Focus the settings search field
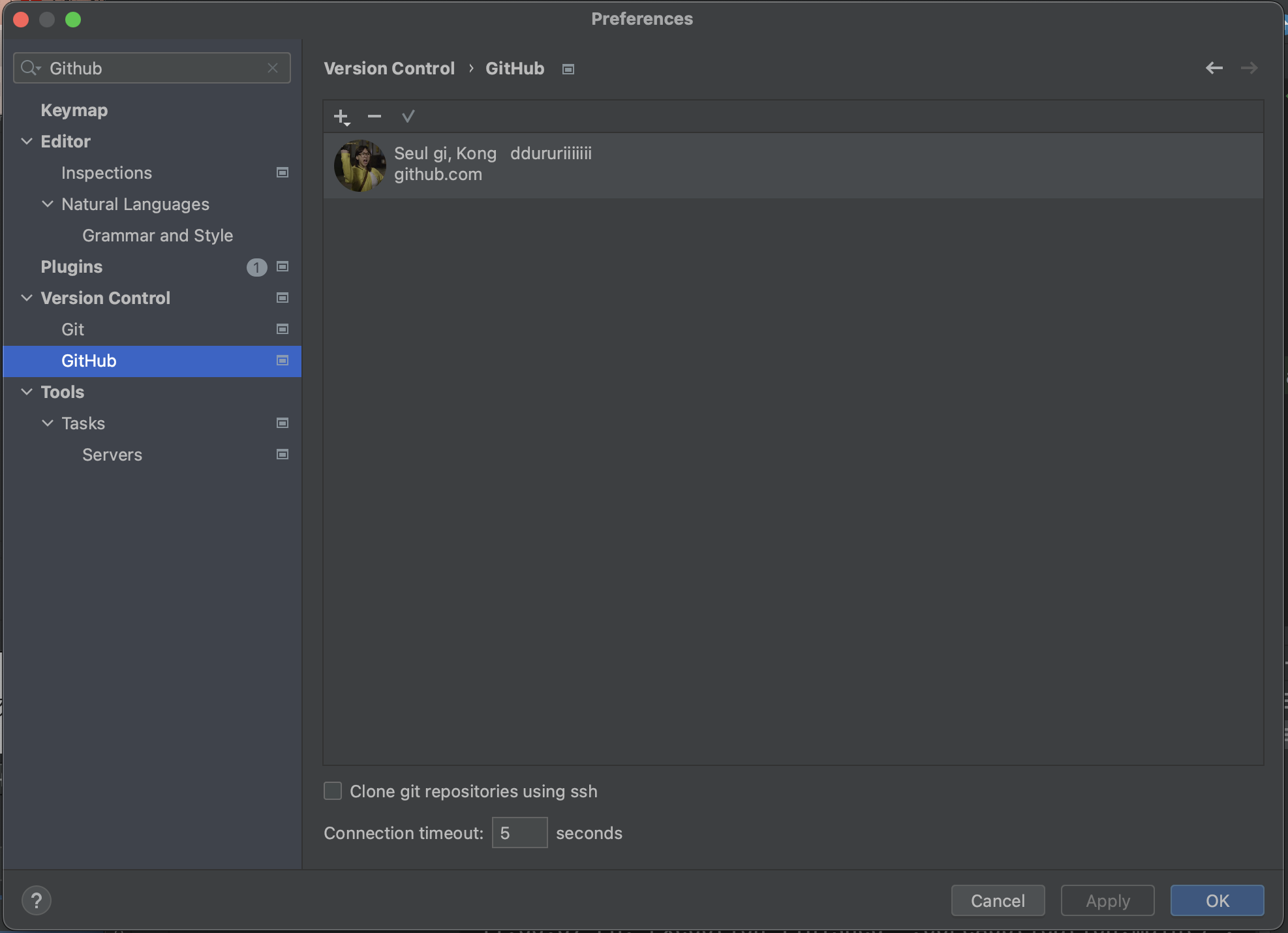This screenshot has width=1288, height=933. (x=152, y=68)
